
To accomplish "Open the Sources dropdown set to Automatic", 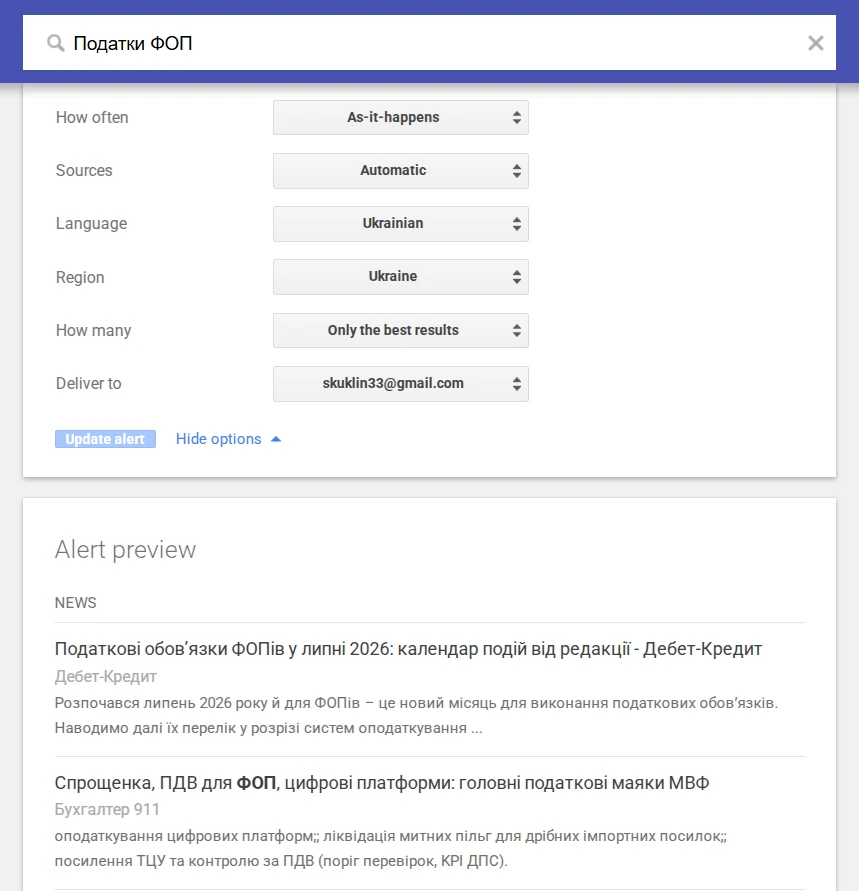I will (401, 170).
